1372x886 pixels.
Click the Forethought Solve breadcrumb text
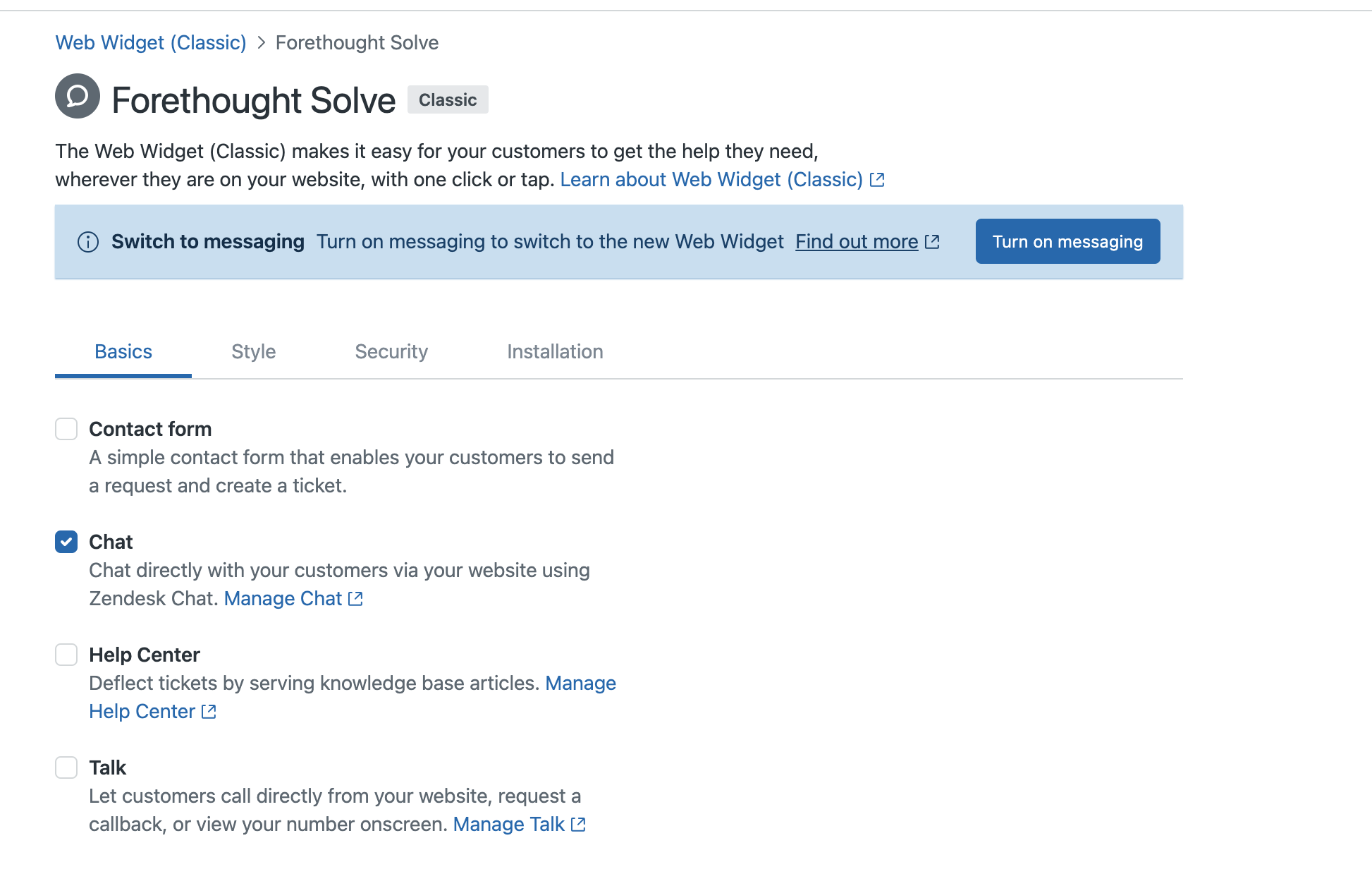pos(357,43)
